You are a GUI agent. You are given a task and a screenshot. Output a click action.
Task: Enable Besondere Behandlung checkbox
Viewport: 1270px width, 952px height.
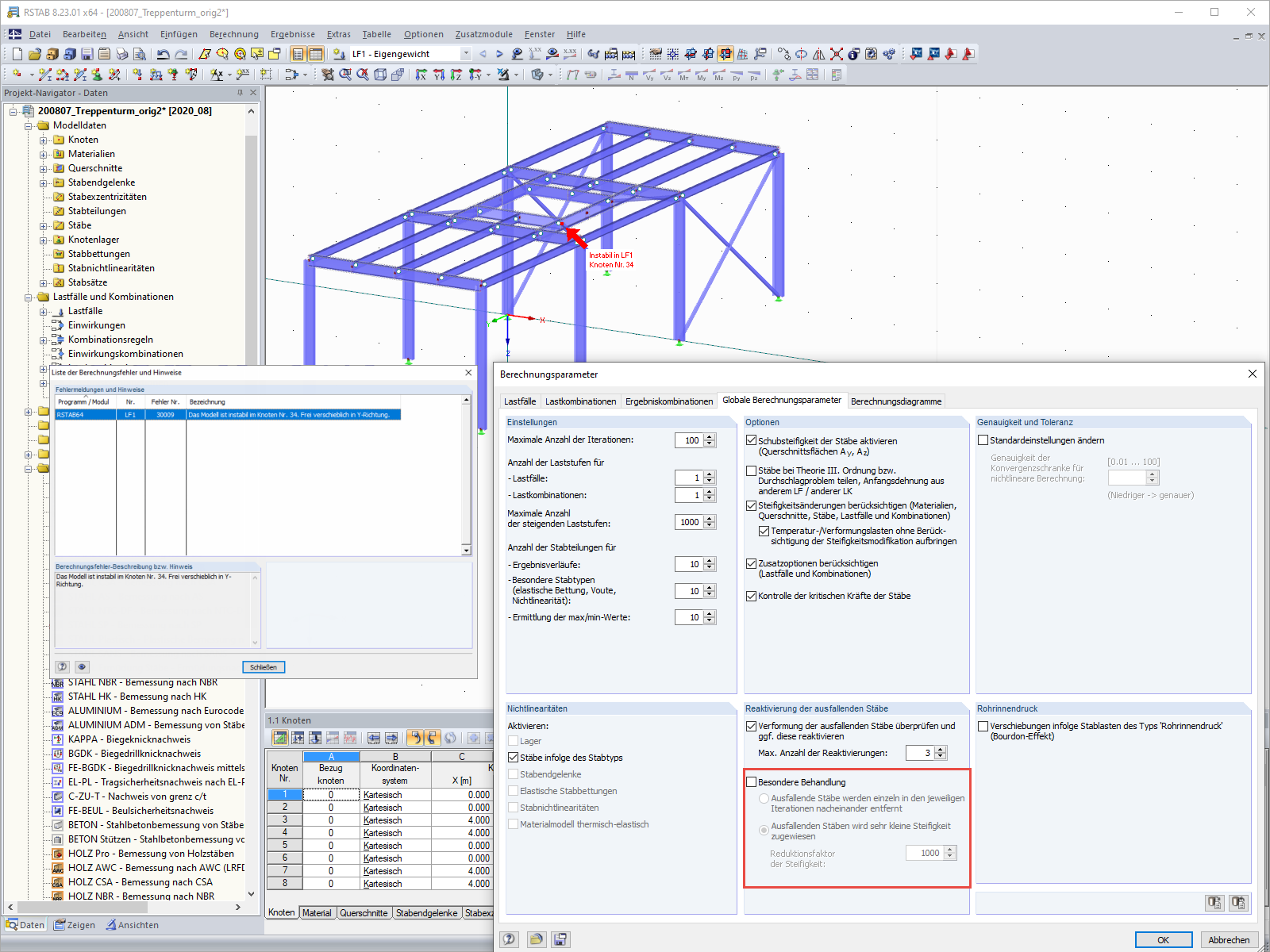[752, 782]
